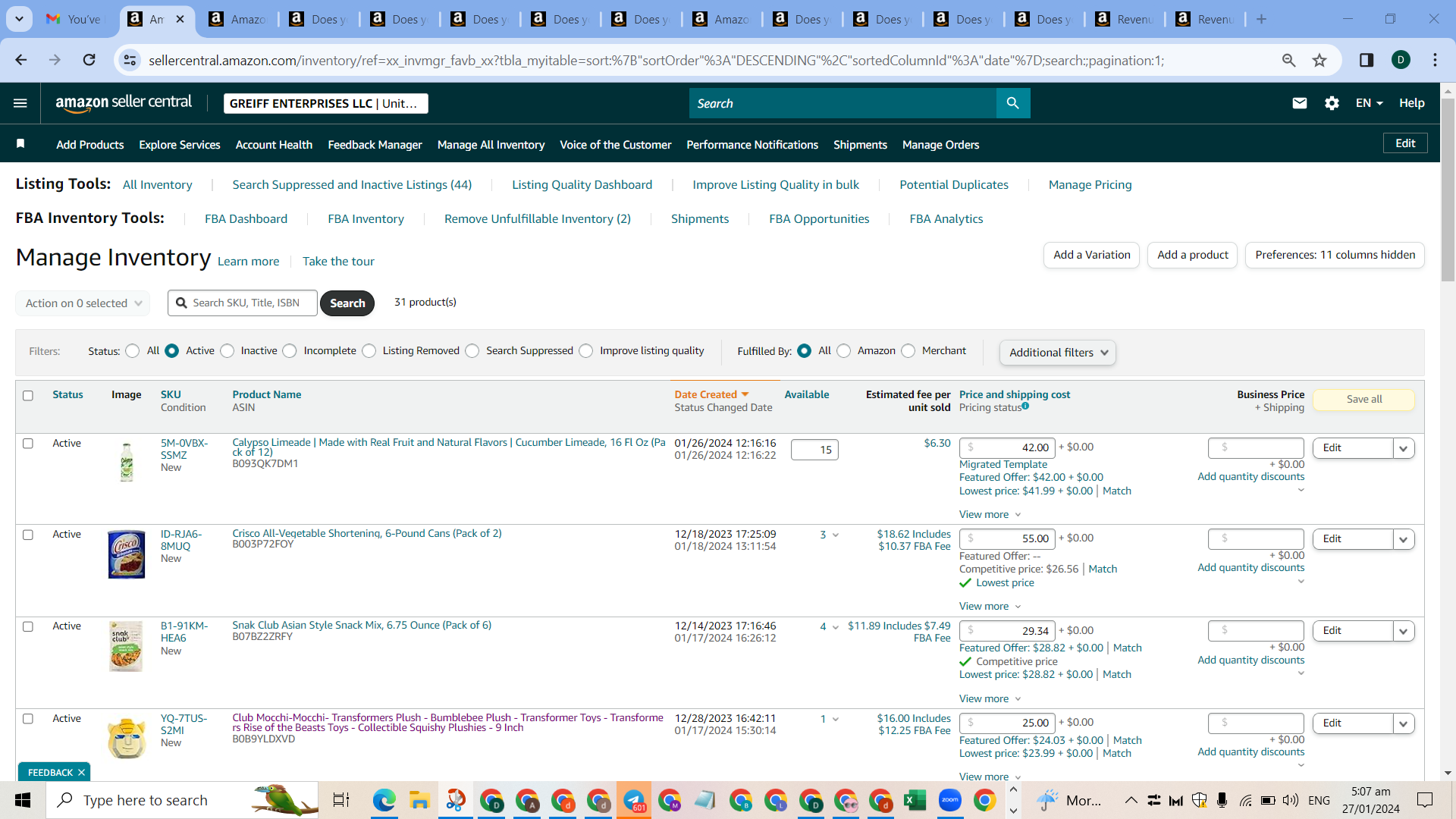The height and width of the screenshot is (819, 1456).
Task: Click the browser zoom magnifier icon
Action: (x=1288, y=60)
